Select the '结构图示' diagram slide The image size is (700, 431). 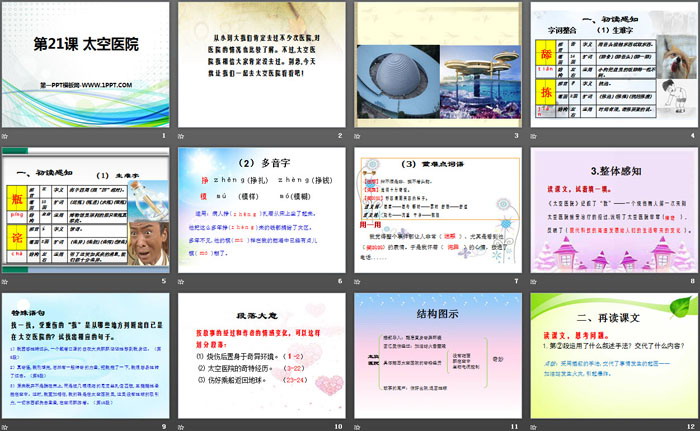(x=437, y=354)
